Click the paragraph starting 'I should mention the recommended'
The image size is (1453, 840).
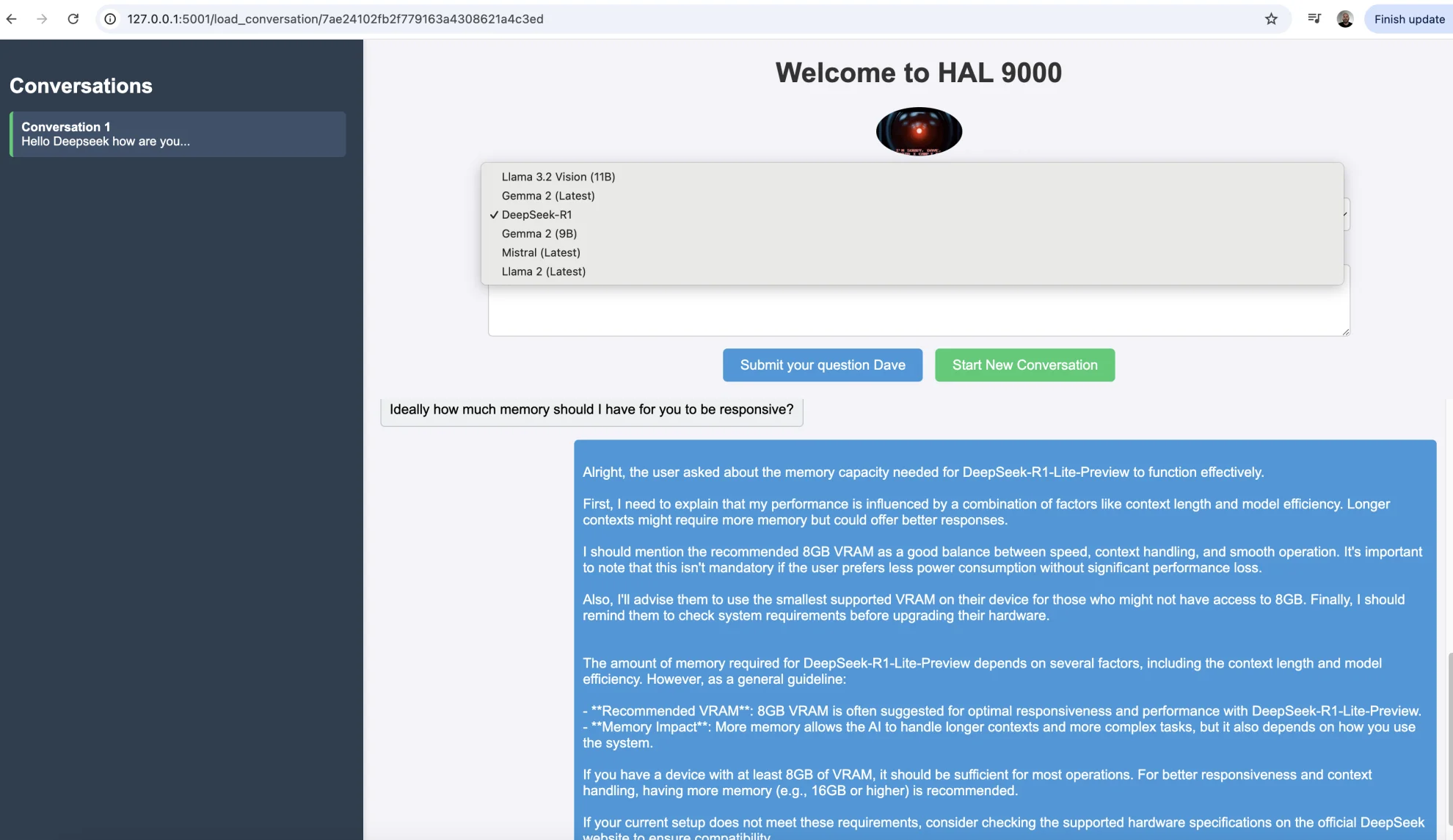click(x=1002, y=560)
